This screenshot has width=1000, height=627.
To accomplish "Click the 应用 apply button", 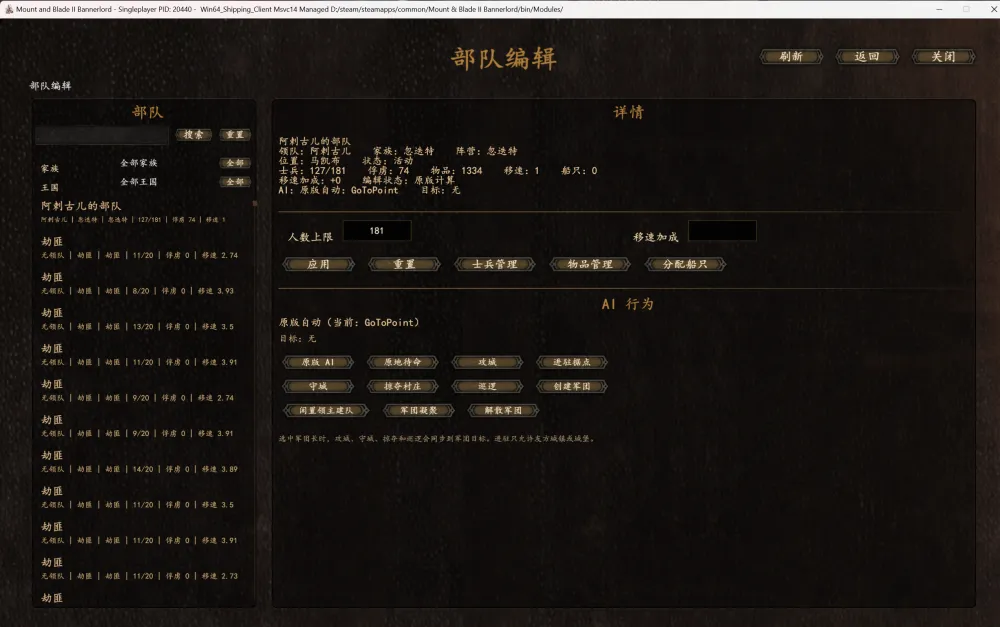I will (318, 264).
